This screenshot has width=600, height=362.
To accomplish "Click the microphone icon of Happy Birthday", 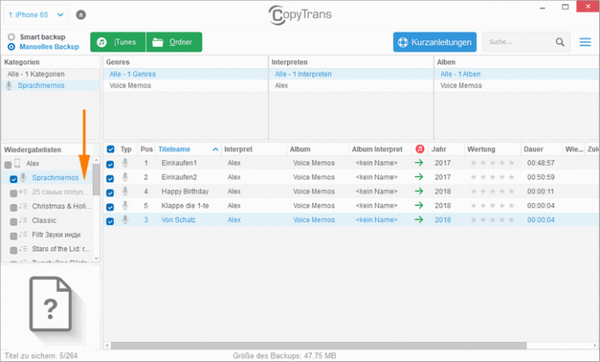I will [x=125, y=191].
